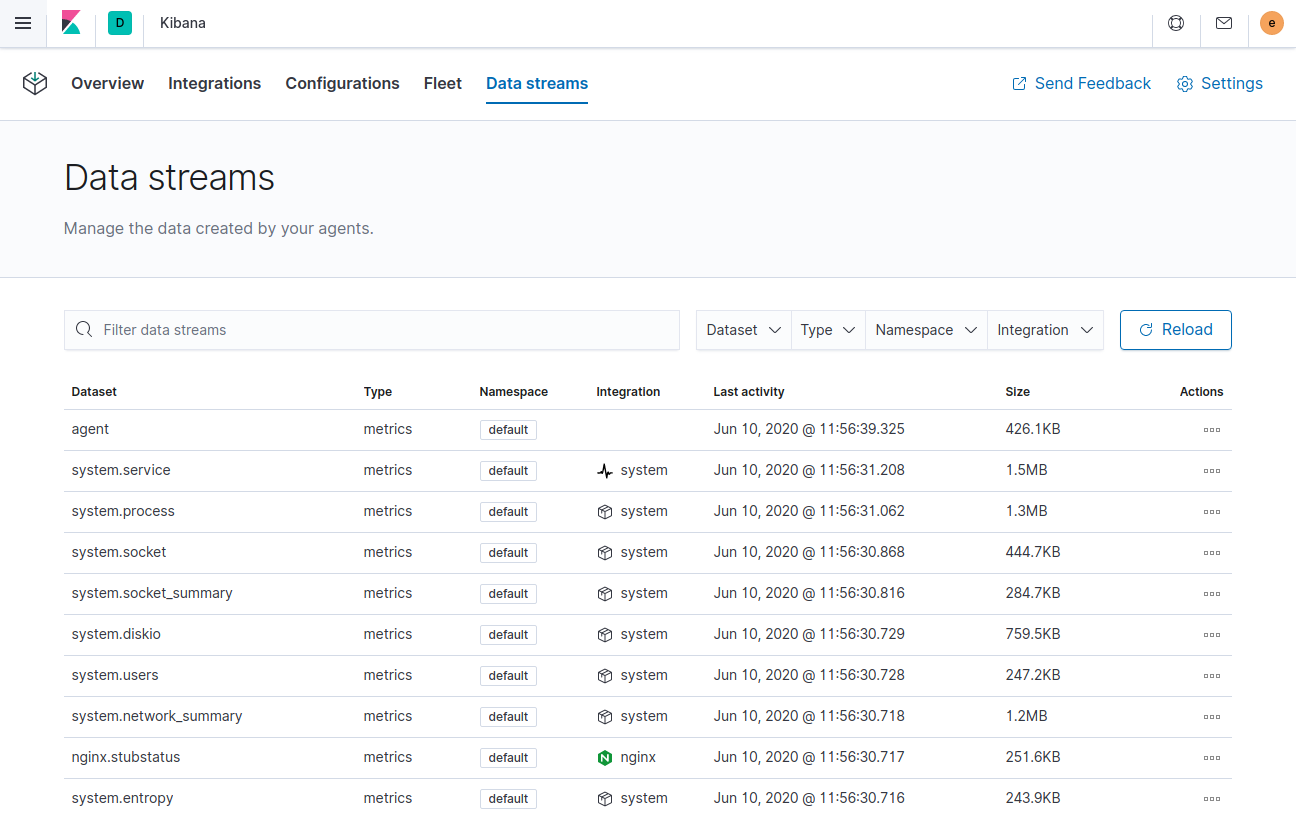
Task: Open the help life-buoy icon
Action: [1175, 23]
